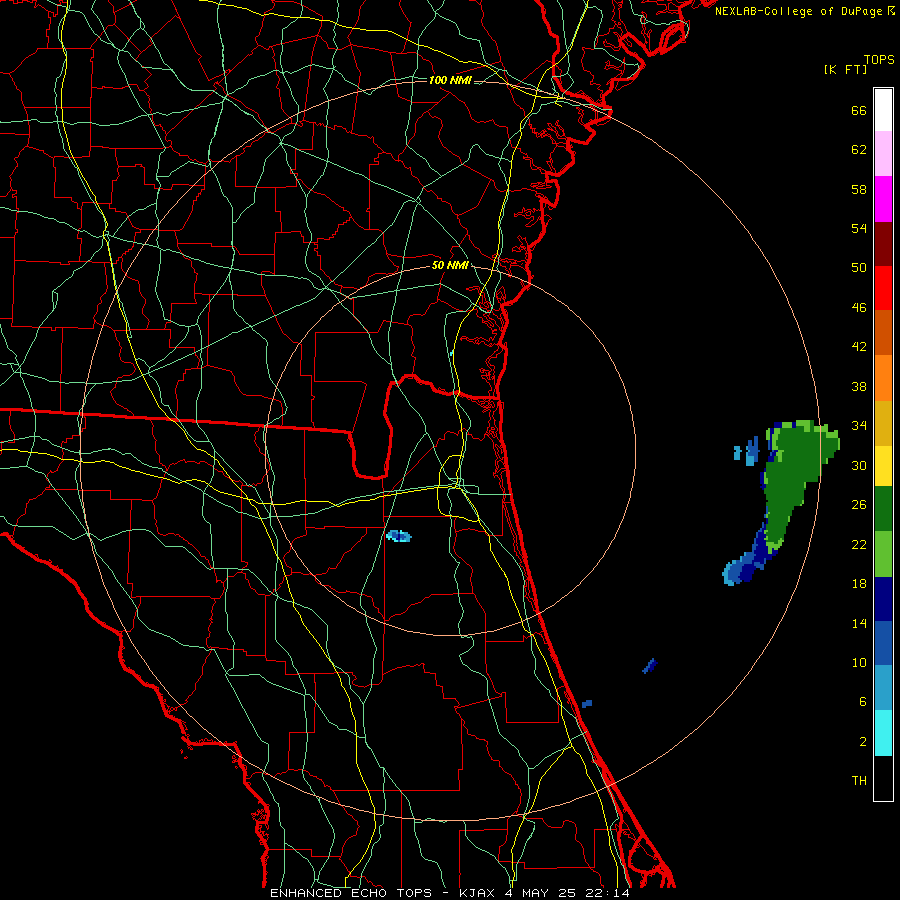The width and height of the screenshot is (900, 900).
Task: Choose the yellow swatch above 30
Action: coord(883,466)
